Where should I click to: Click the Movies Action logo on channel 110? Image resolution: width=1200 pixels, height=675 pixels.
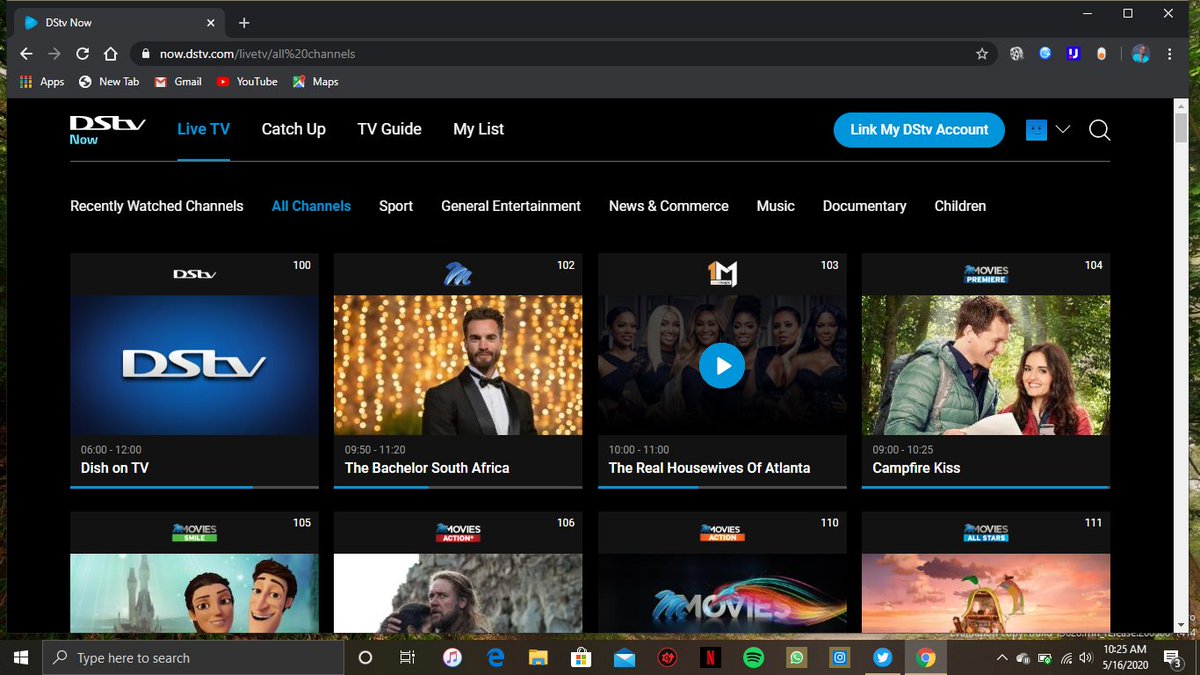722,532
